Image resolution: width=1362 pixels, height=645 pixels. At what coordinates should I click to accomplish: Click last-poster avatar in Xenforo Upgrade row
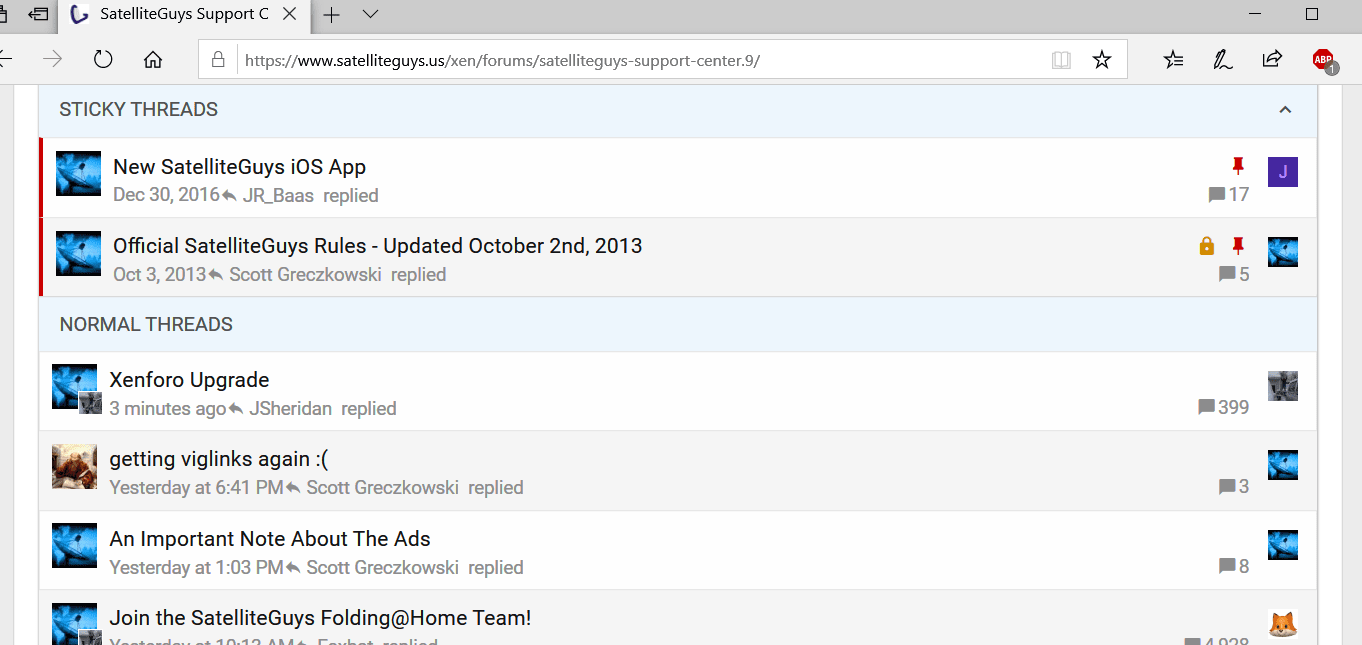click(x=1283, y=386)
